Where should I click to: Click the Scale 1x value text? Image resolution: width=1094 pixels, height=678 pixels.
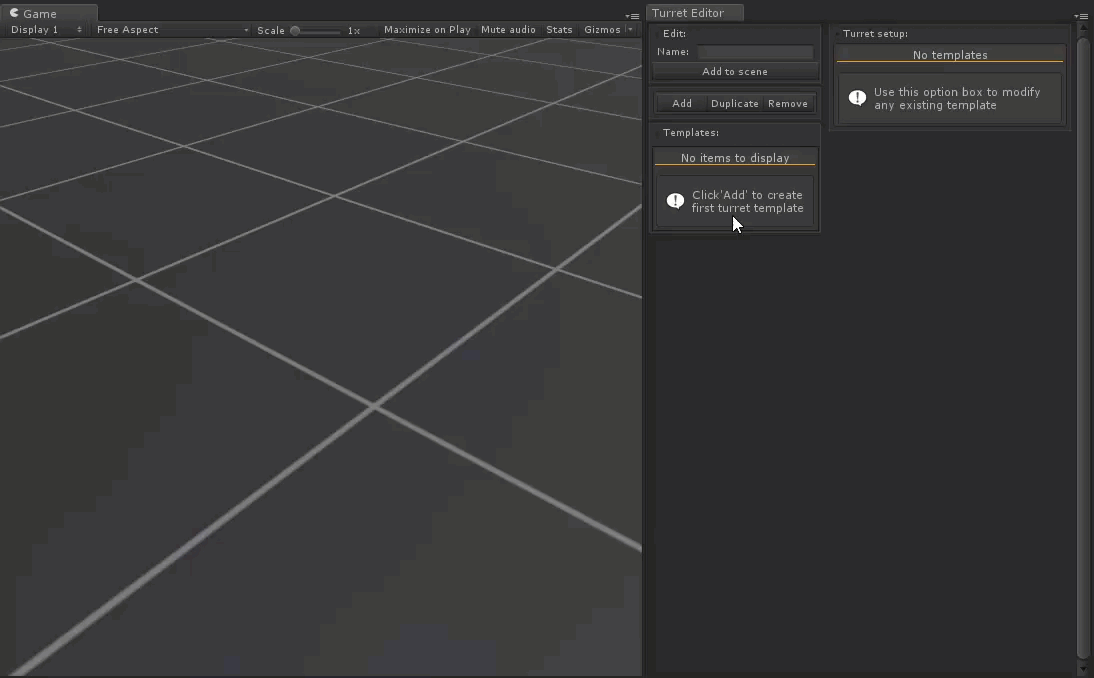point(354,31)
